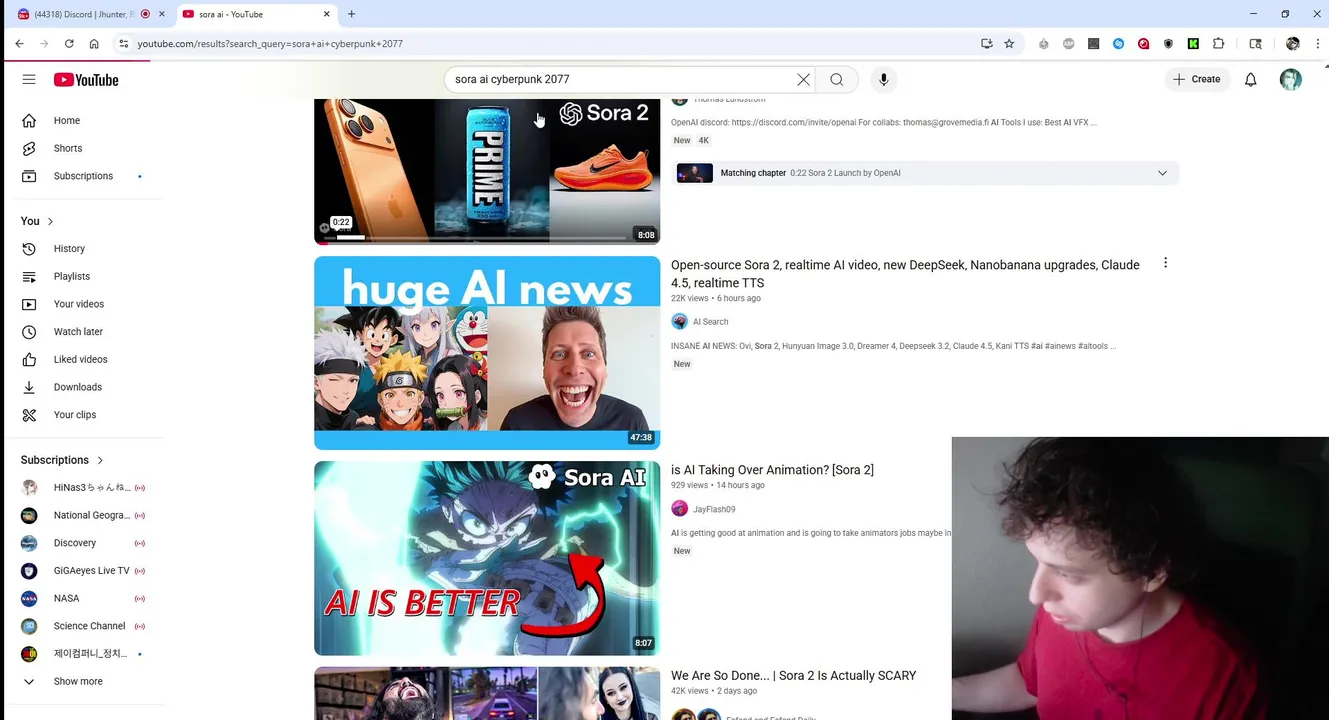Open the Create menu
This screenshot has height=720, width=1329.
point(1197,79)
